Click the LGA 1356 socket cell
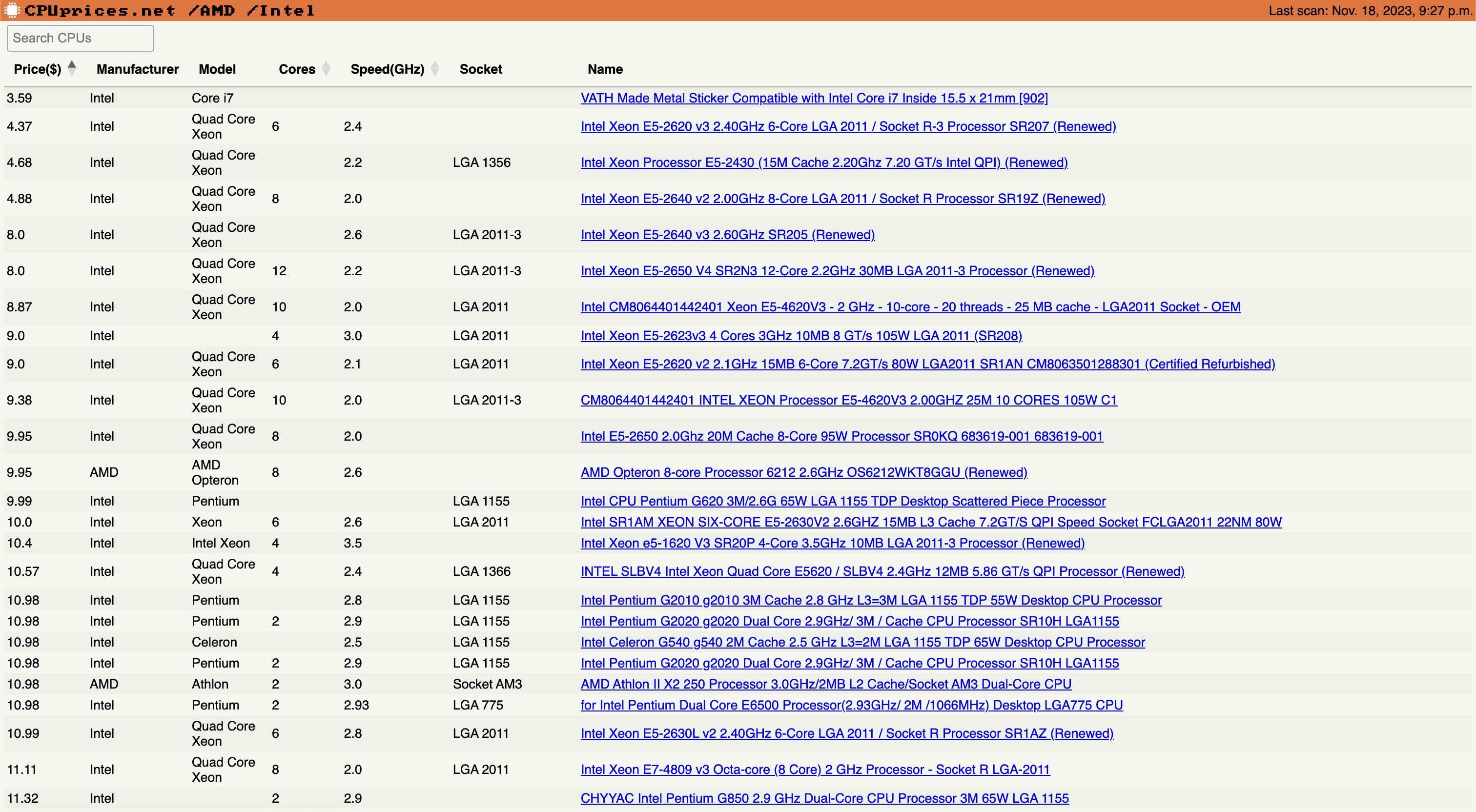The image size is (1476, 812). (481, 162)
